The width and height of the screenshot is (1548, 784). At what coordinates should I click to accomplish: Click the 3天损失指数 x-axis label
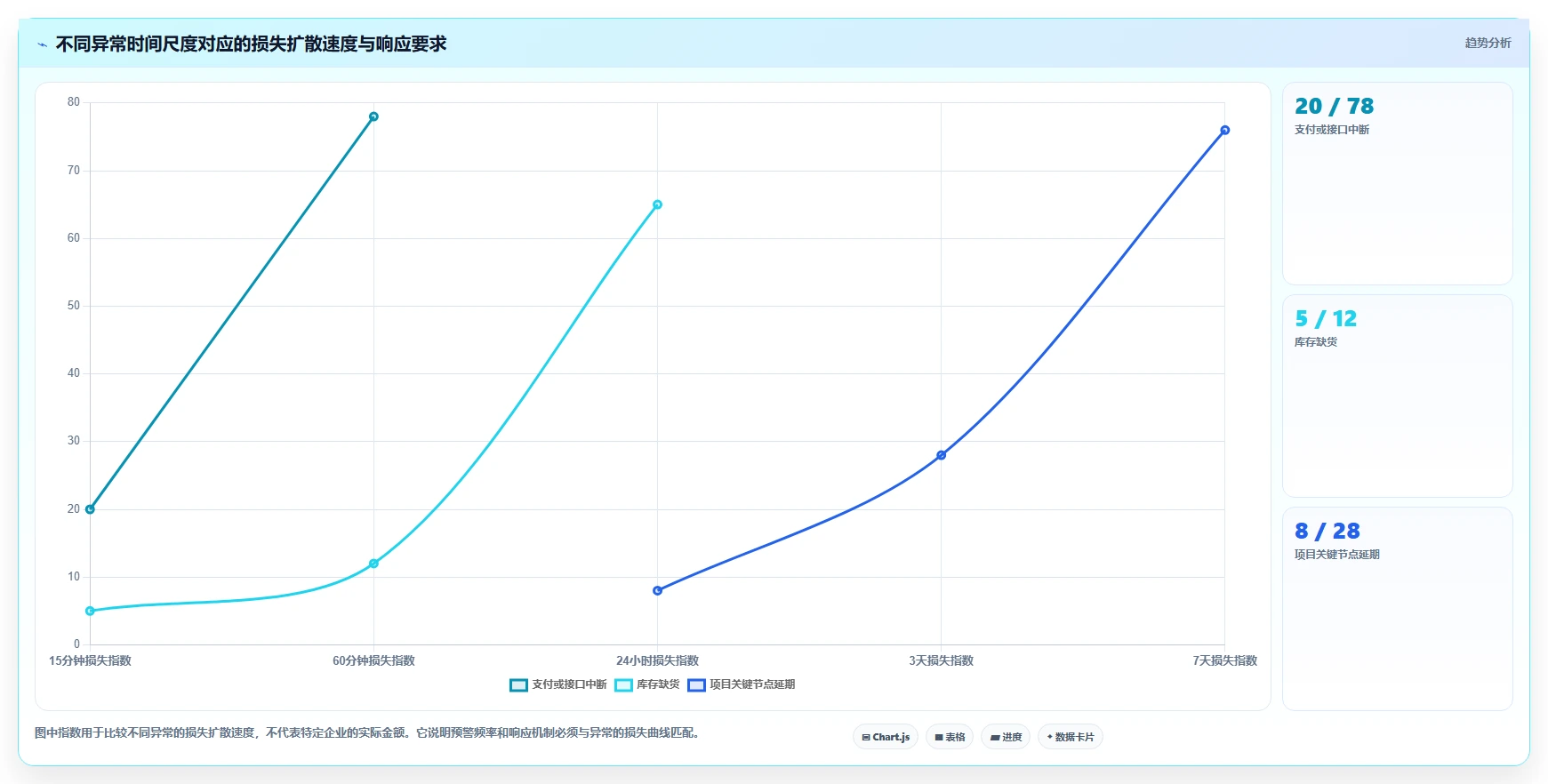tap(941, 660)
